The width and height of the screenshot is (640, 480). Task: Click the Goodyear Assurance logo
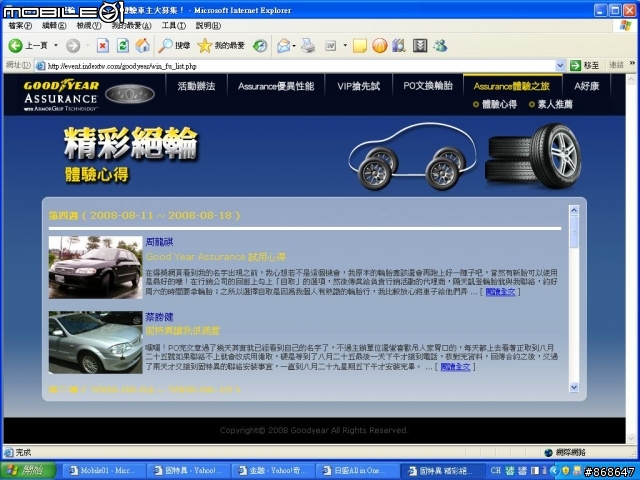(89, 95)
